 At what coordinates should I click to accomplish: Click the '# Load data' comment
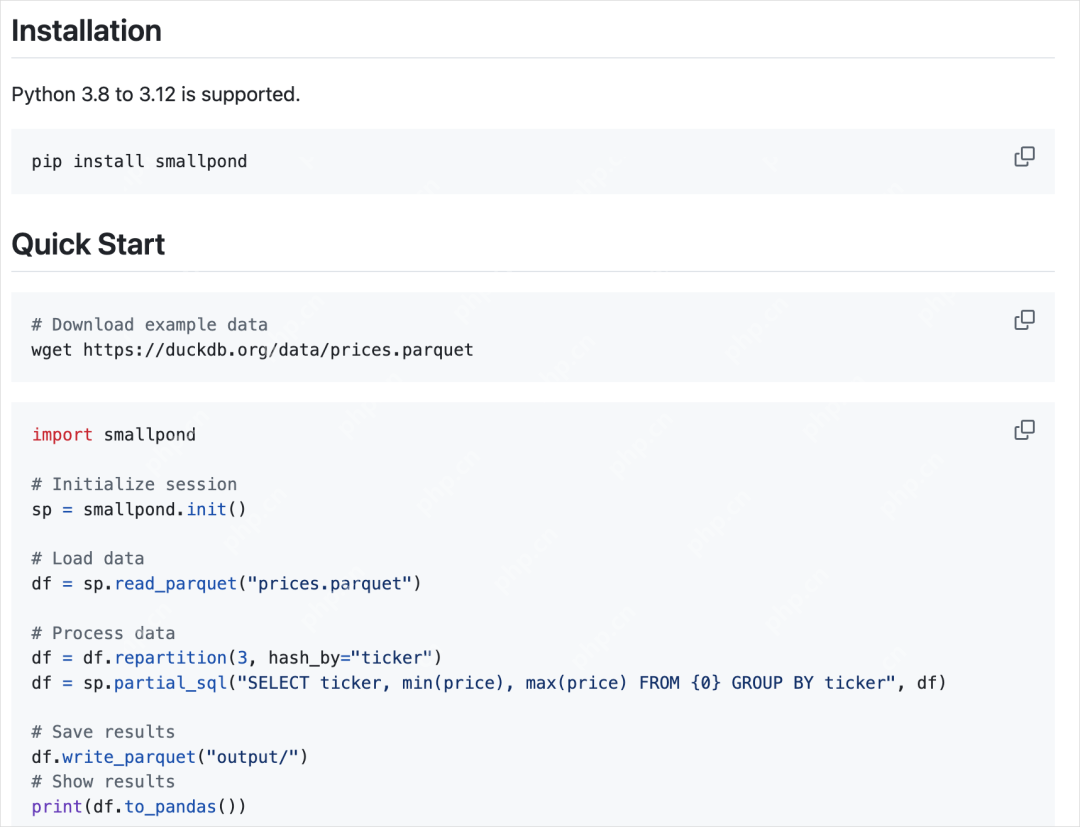pos(87,558)
